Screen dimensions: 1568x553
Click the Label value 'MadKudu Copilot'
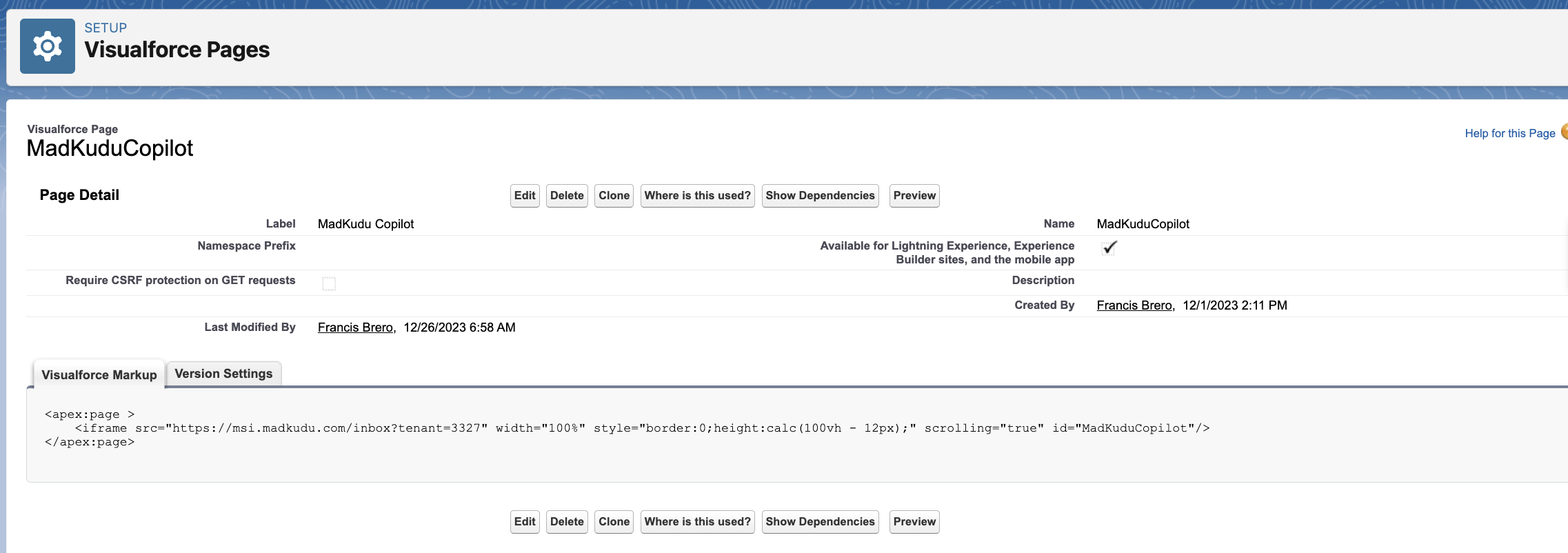[x=365, y=224]
